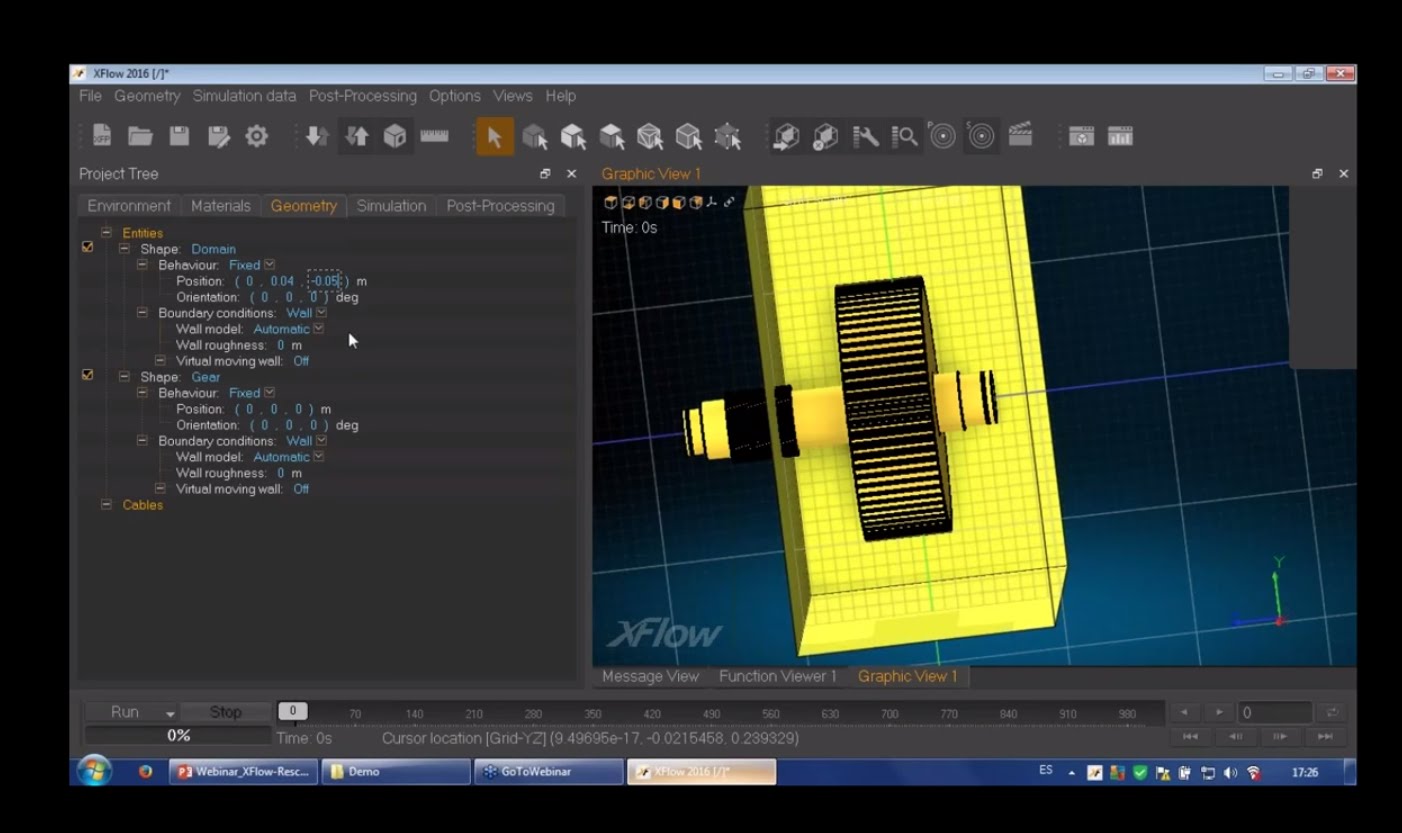Click the down-arrow import geometry icon
This screenshot has height=833, width=1402.
pyautogui.click(x=317, y=137)
